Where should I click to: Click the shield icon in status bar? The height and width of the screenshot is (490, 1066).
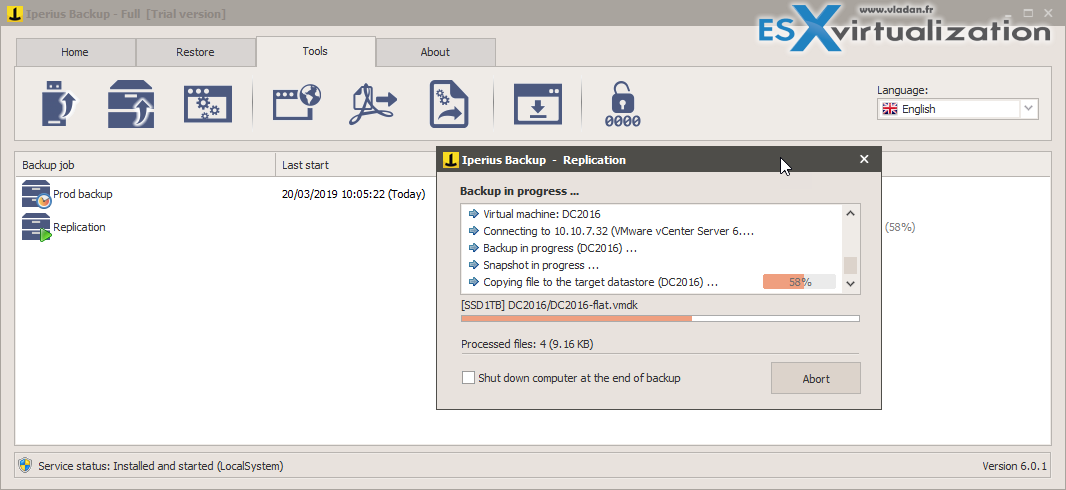(25, 466)
